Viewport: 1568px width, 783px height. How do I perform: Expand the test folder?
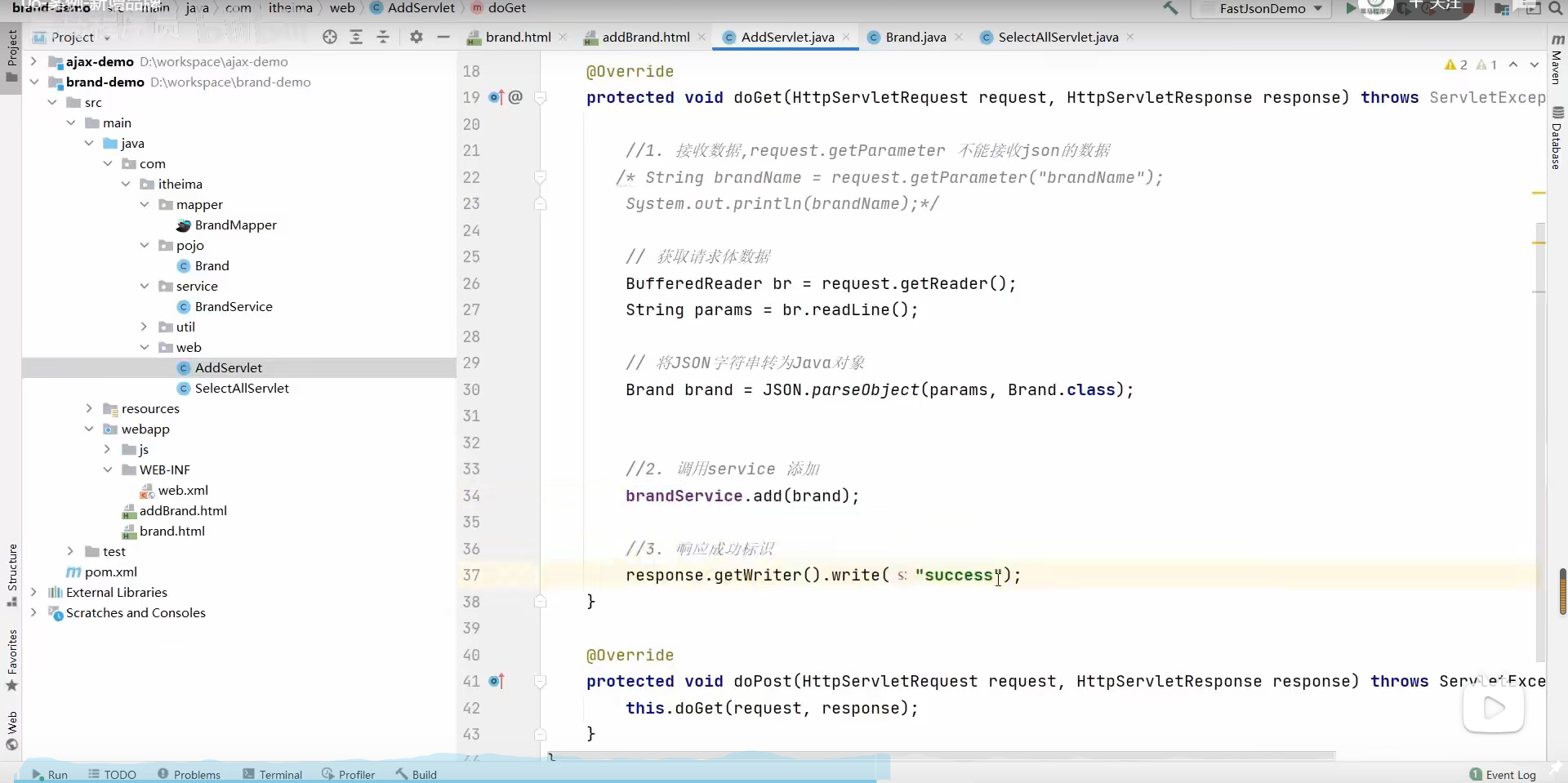[71, 551]
